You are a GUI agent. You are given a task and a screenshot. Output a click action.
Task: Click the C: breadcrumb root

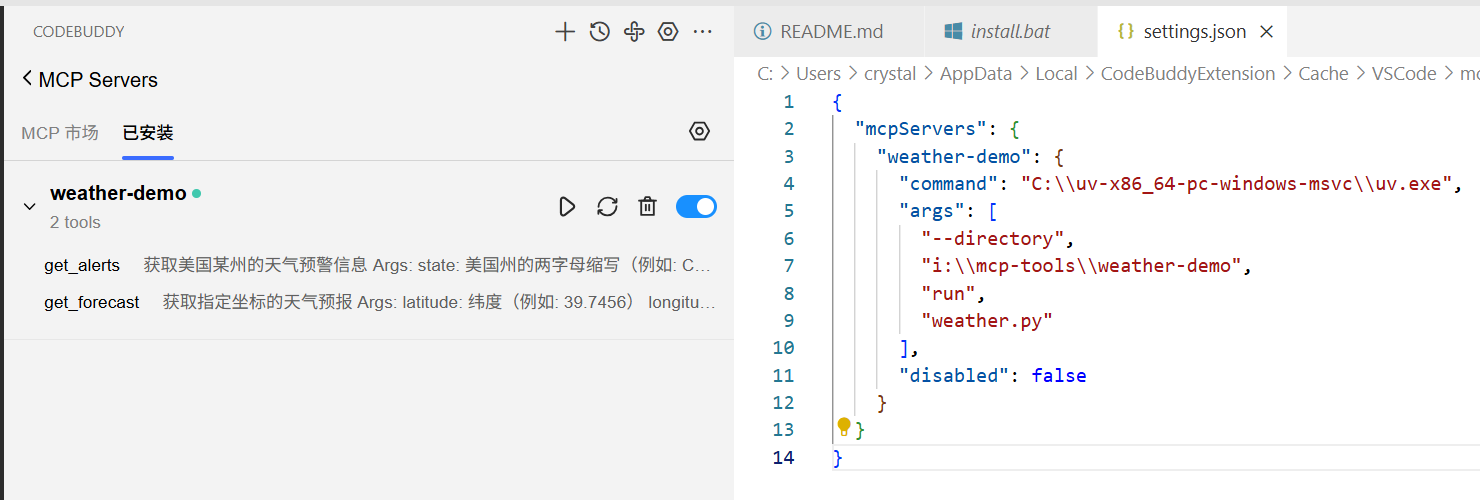(x=765, y=74)
